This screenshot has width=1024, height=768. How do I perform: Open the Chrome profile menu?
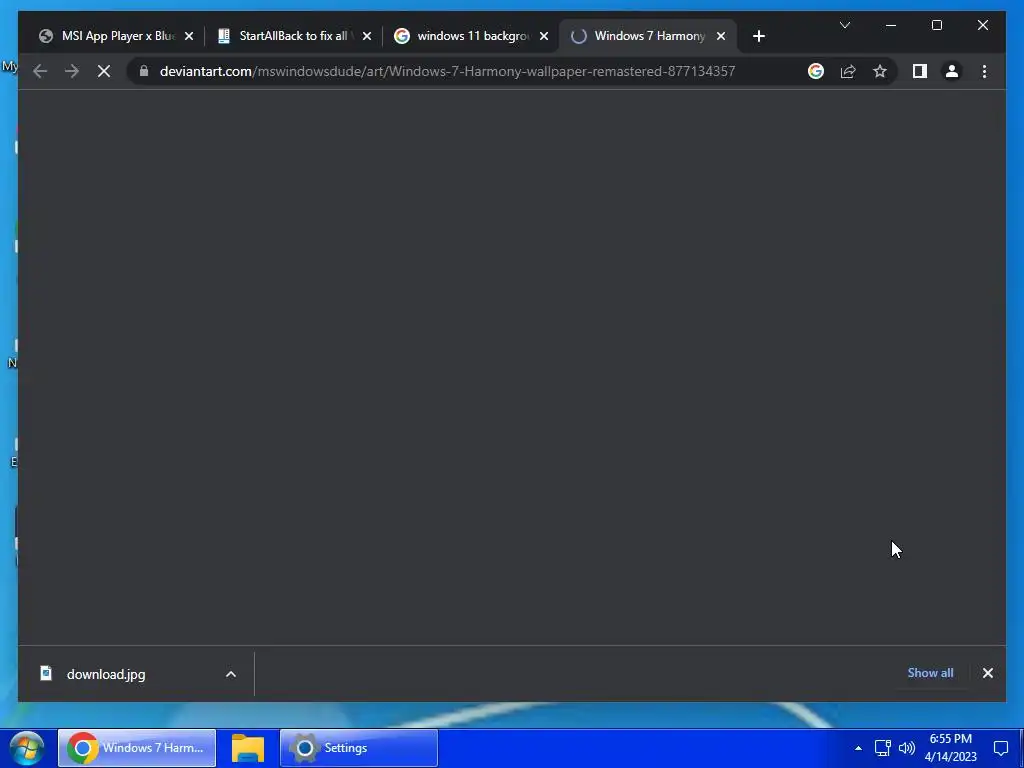click(x=952, y=71)
